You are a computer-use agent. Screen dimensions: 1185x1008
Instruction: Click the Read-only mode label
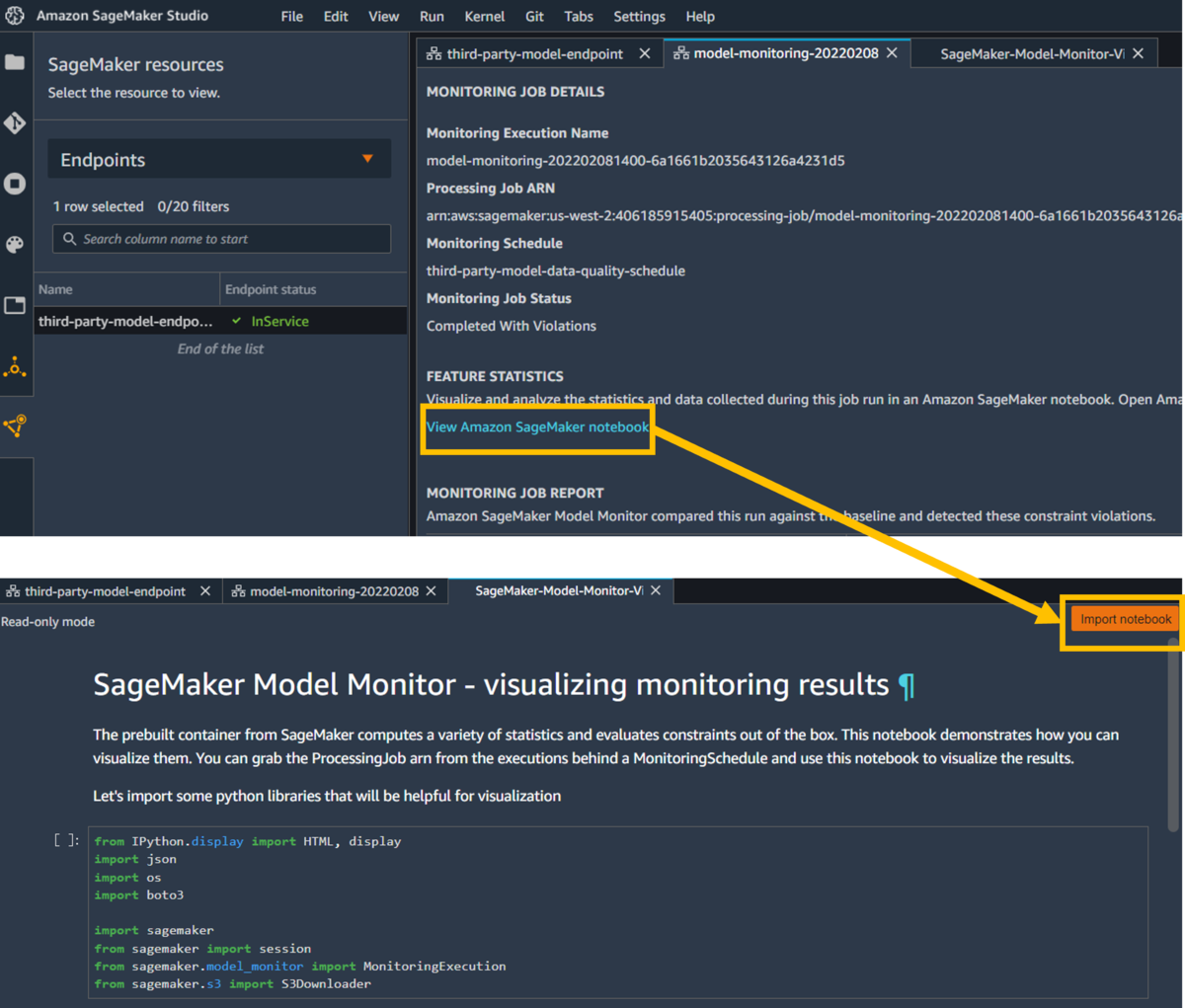tap(48, 622)
